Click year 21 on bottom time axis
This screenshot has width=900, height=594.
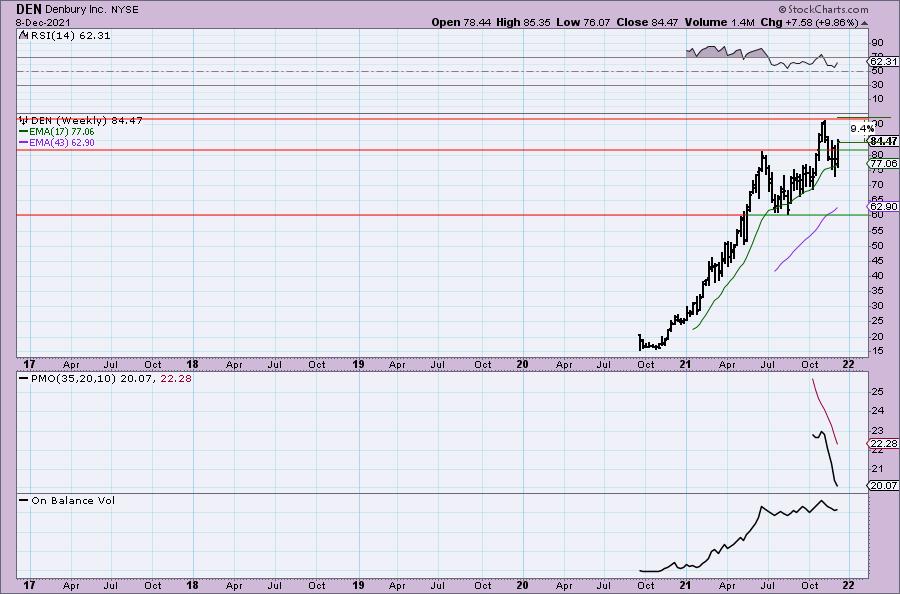(x=685, y=585)
